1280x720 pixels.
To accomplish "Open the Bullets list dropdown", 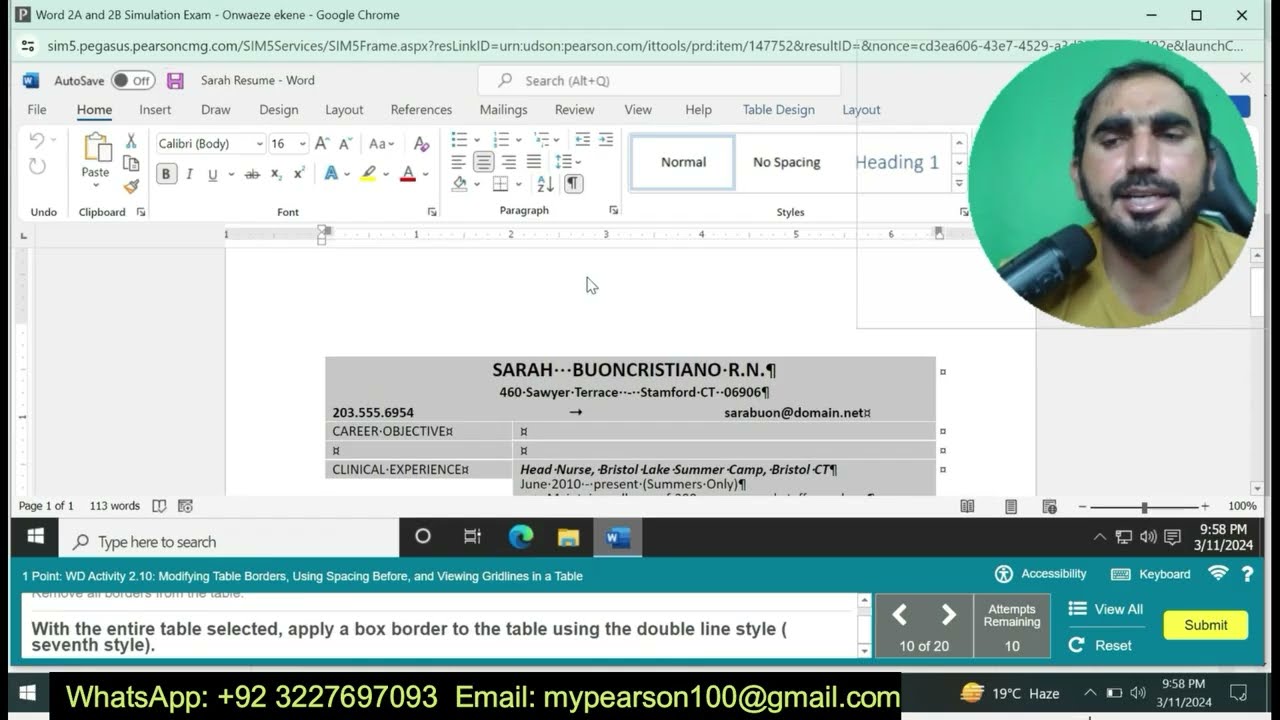I will pyautogui.click(x=477, y=139).
